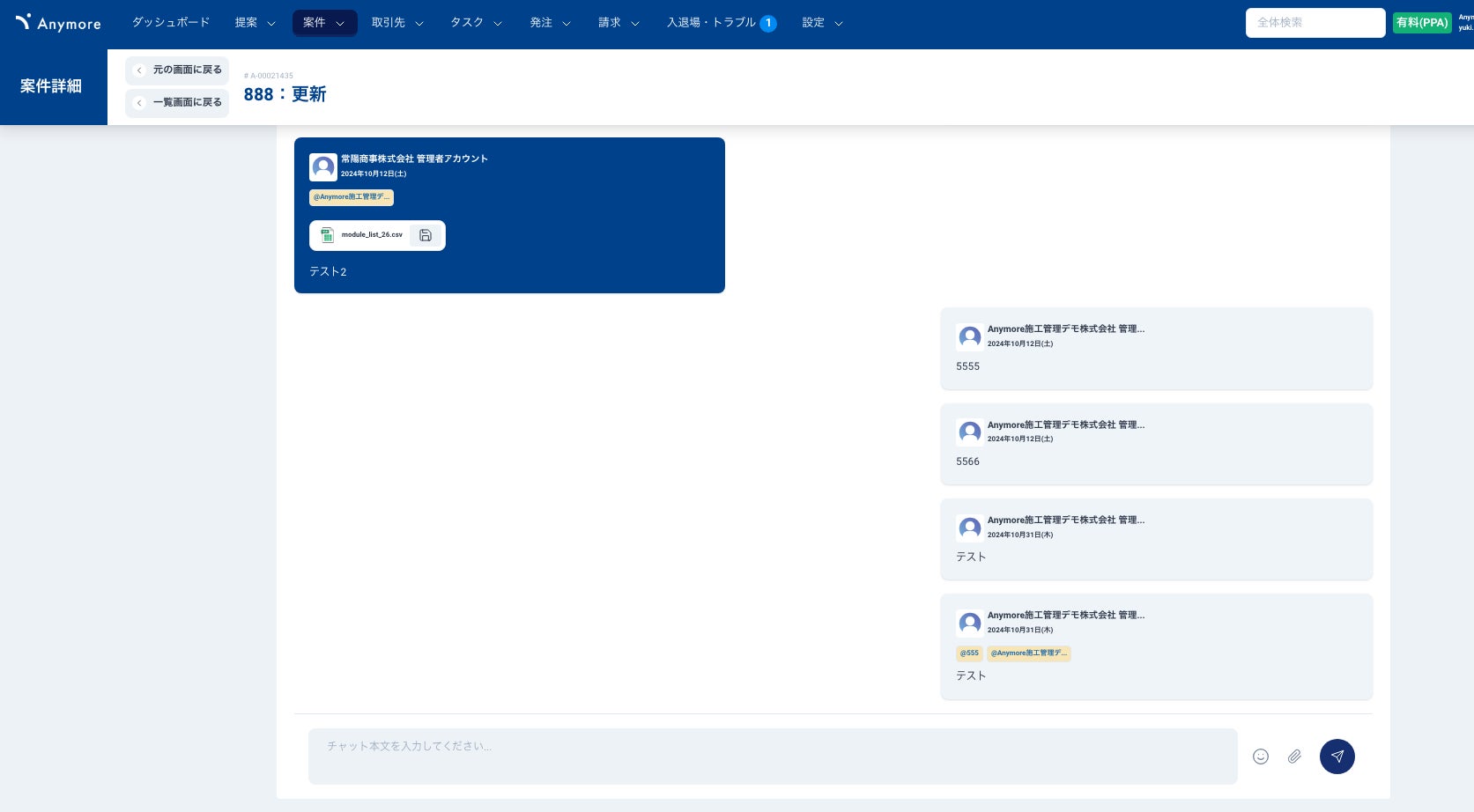Click the message text テスト2

(x=328, y=272)
